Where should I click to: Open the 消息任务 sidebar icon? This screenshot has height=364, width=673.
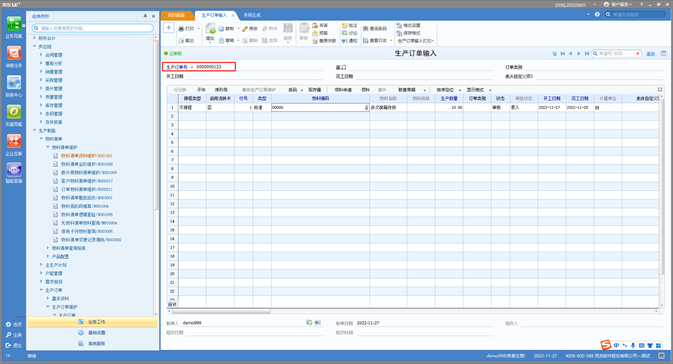coord(14,53)
